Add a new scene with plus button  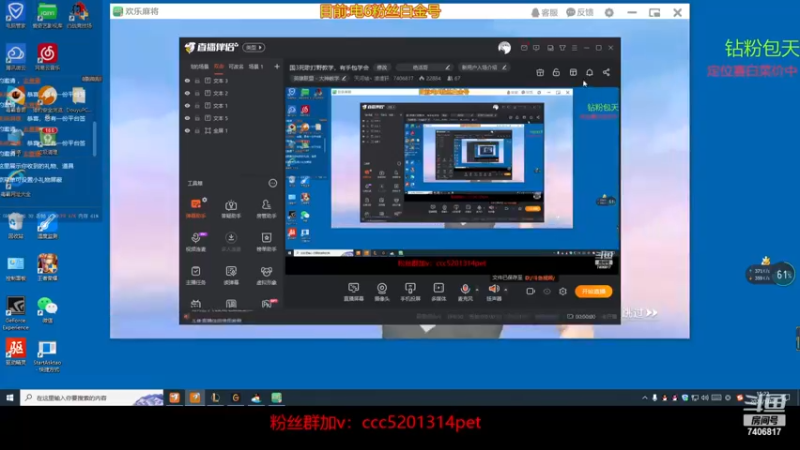pyautogui.click(x=277, y=66)
